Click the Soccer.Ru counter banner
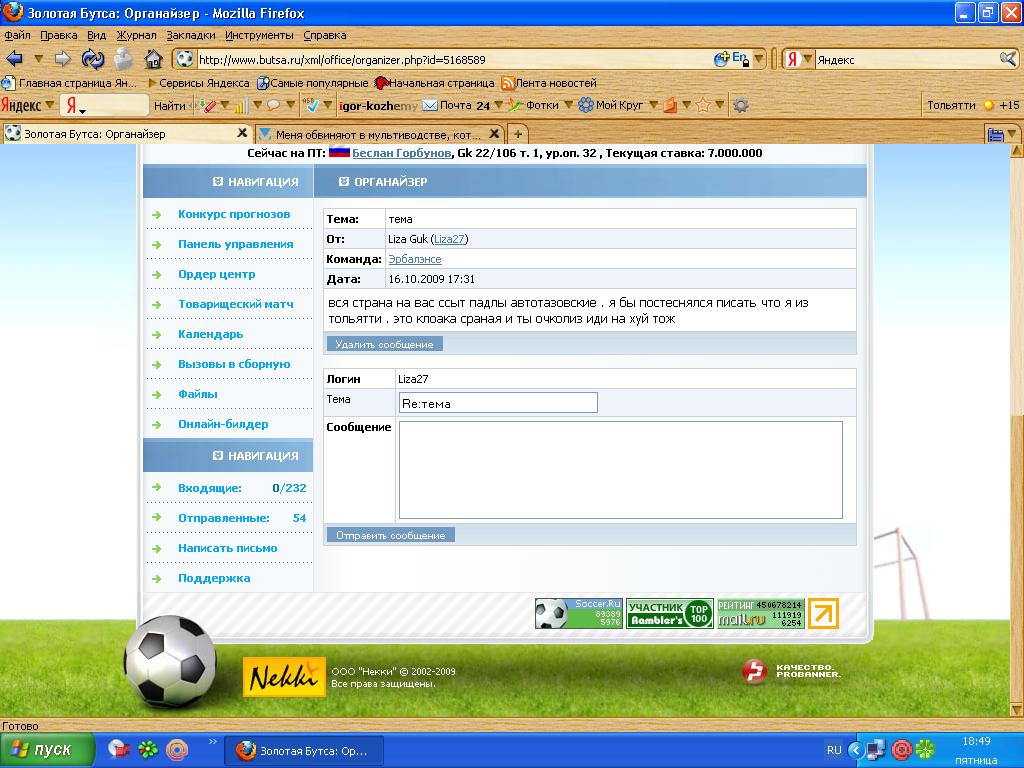 (579, 614)
